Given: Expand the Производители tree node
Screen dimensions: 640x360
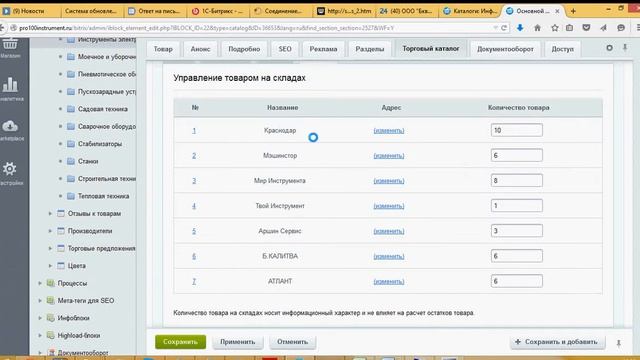Looking at the screenshot, I should click(x=50, y=231).
